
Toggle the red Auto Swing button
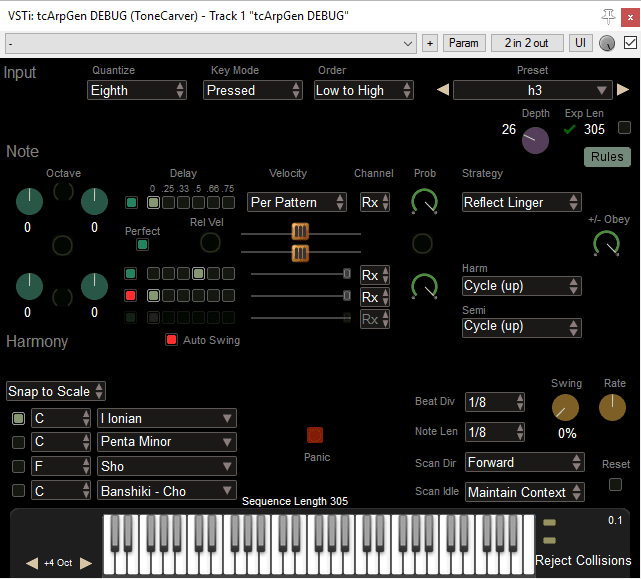(x=171, y=339)
